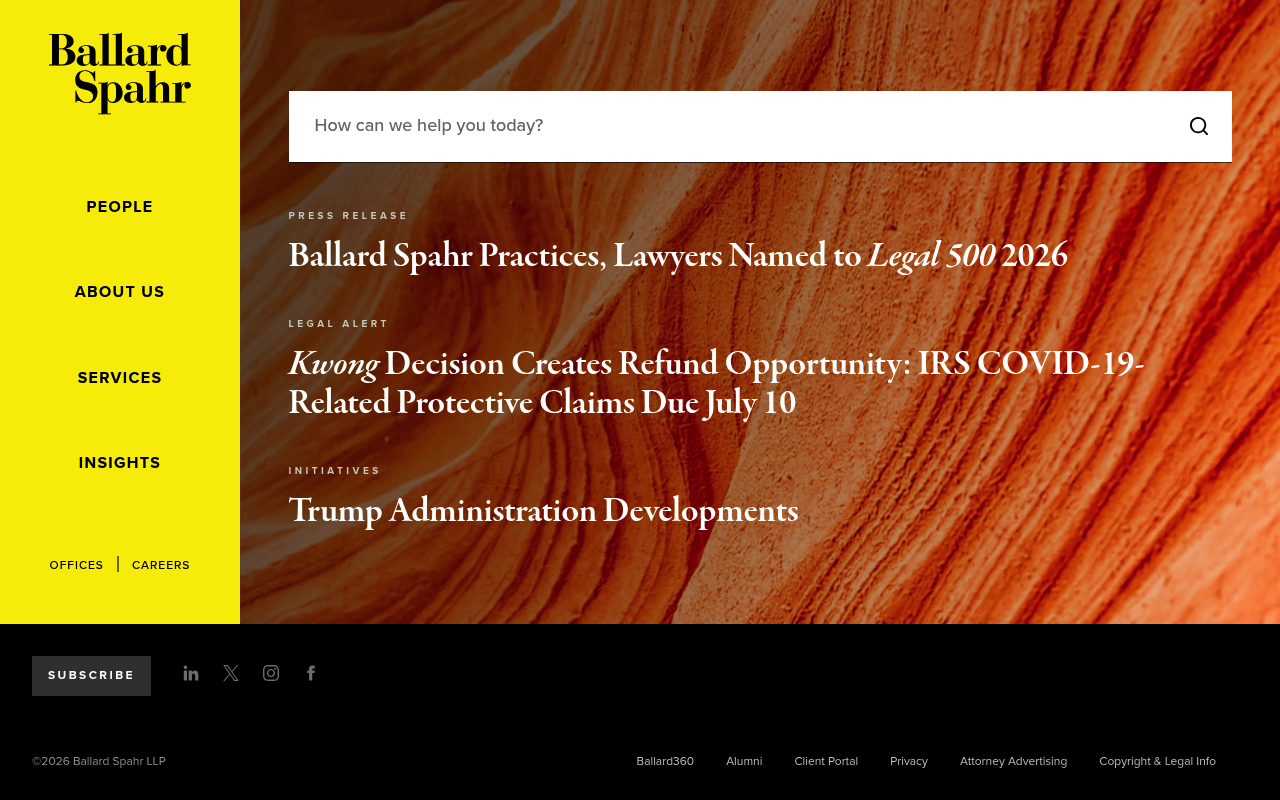The width and height of the screenshot is (1280, 800).
Task: Open the Kwong Decision legal alert
Action: click(x=716, y=384)
